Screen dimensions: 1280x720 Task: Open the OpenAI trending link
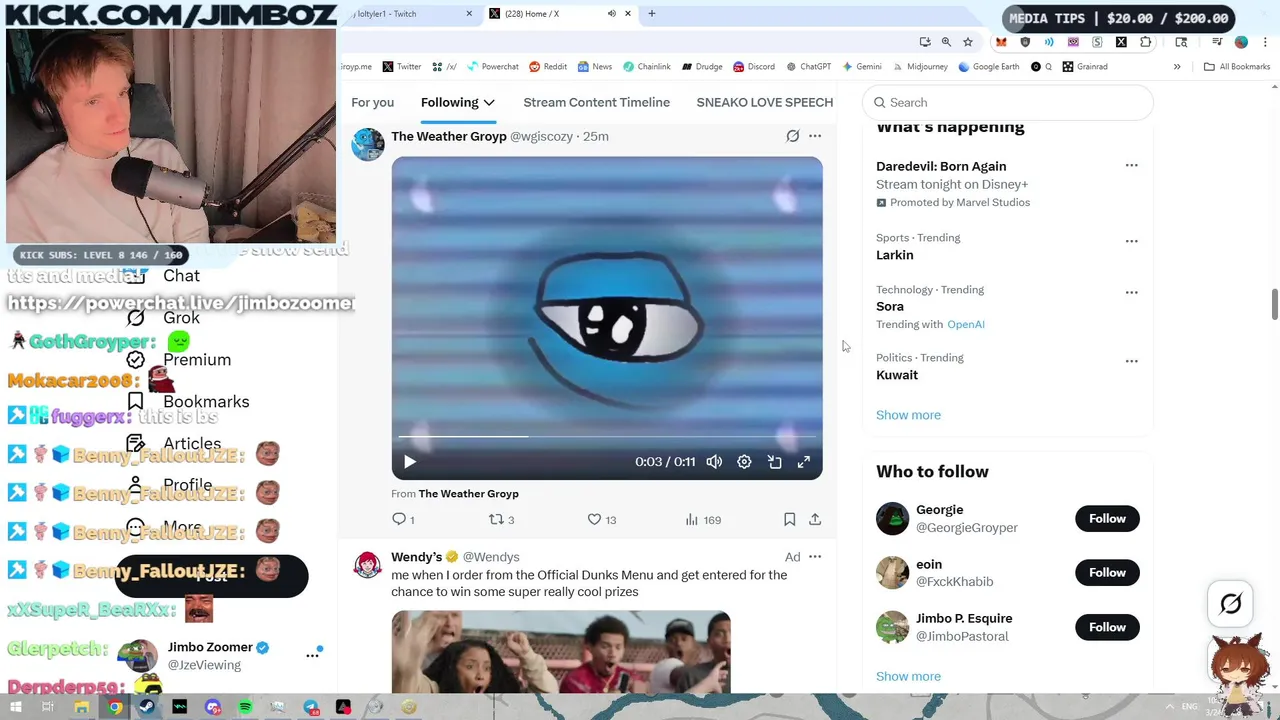click(965, 324)
